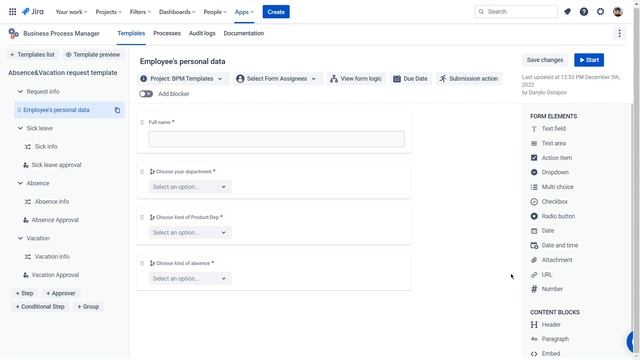The width and height of the screenshot is (640, 360).
Task: Grab the Full name field drag handle
Action: click(142, 122)
